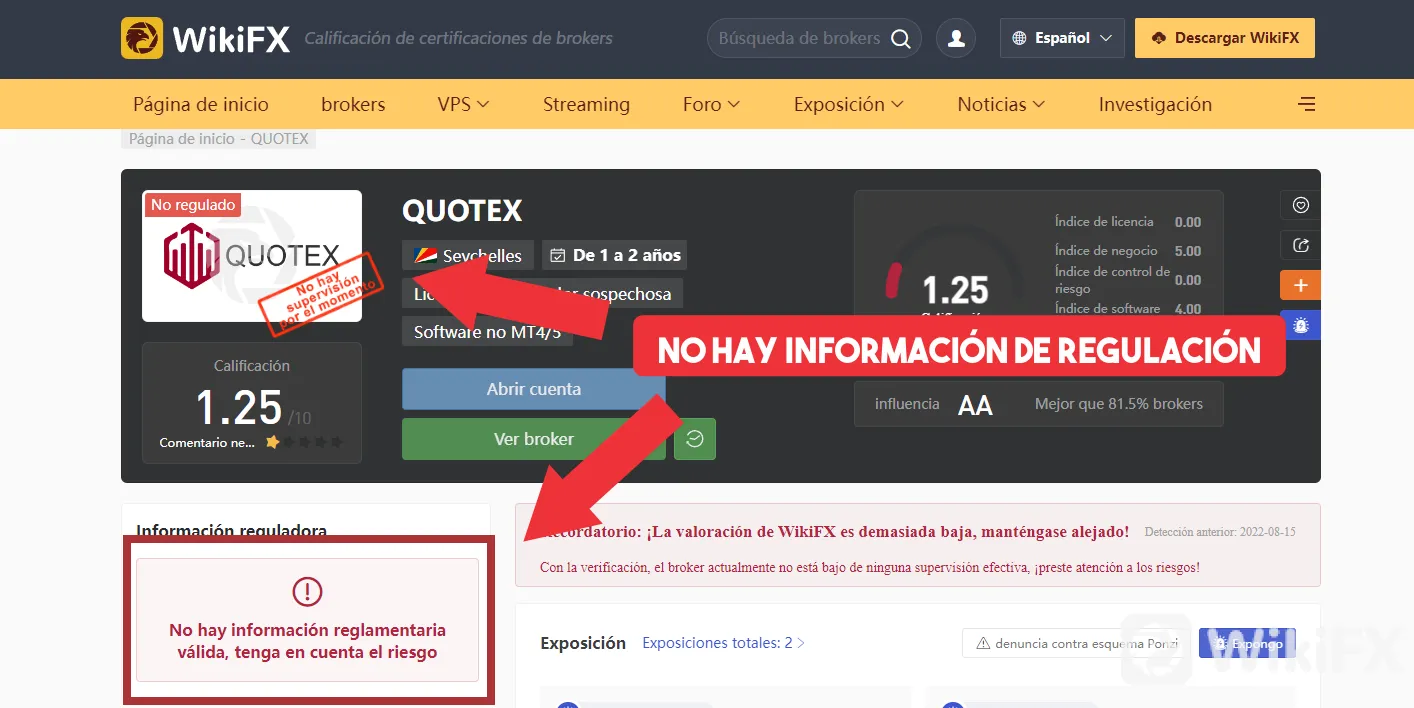
Task: Click the share icon on sidebar
Action: tap(1300, 245)
